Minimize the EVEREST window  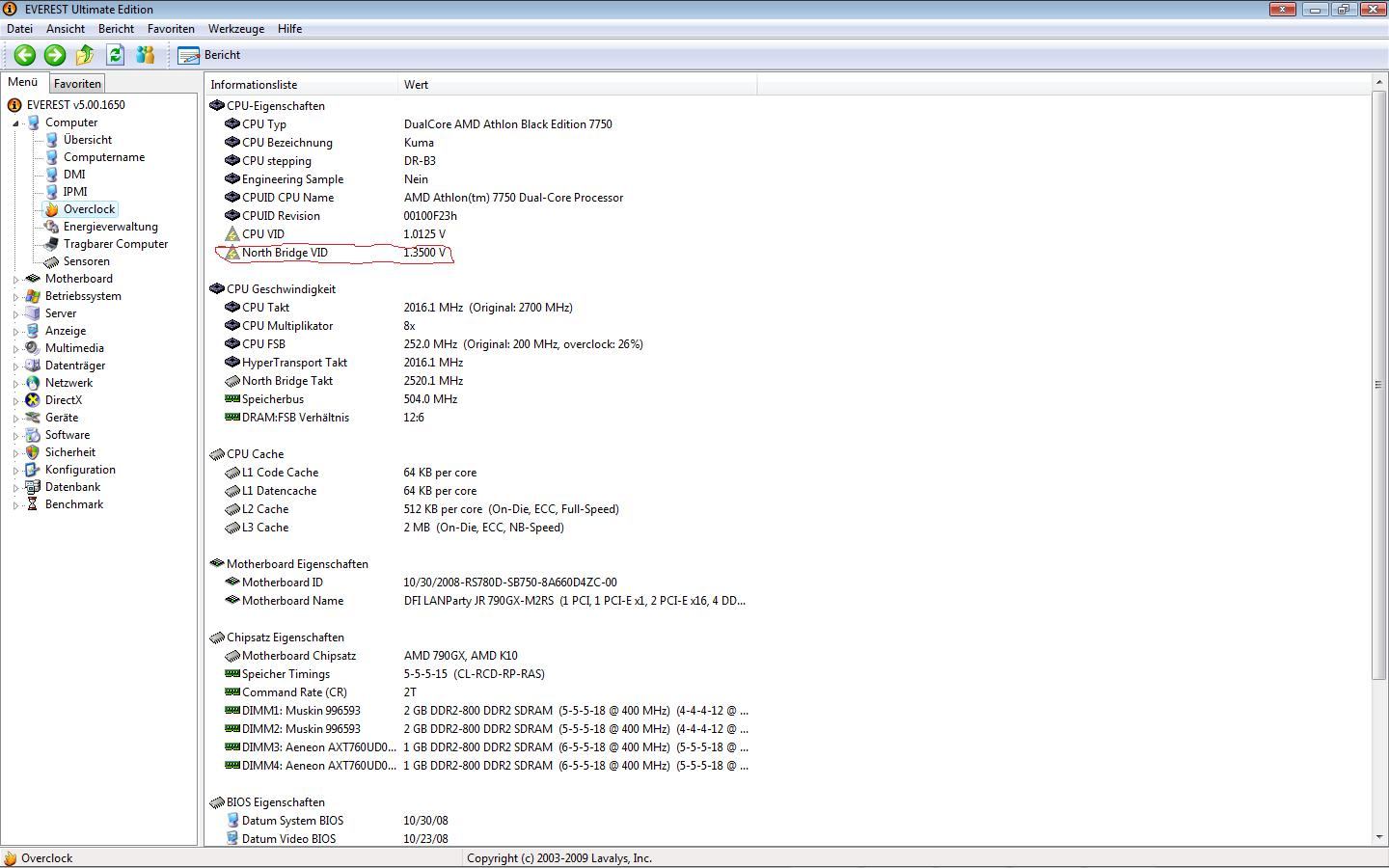[x=1315, y=10]
